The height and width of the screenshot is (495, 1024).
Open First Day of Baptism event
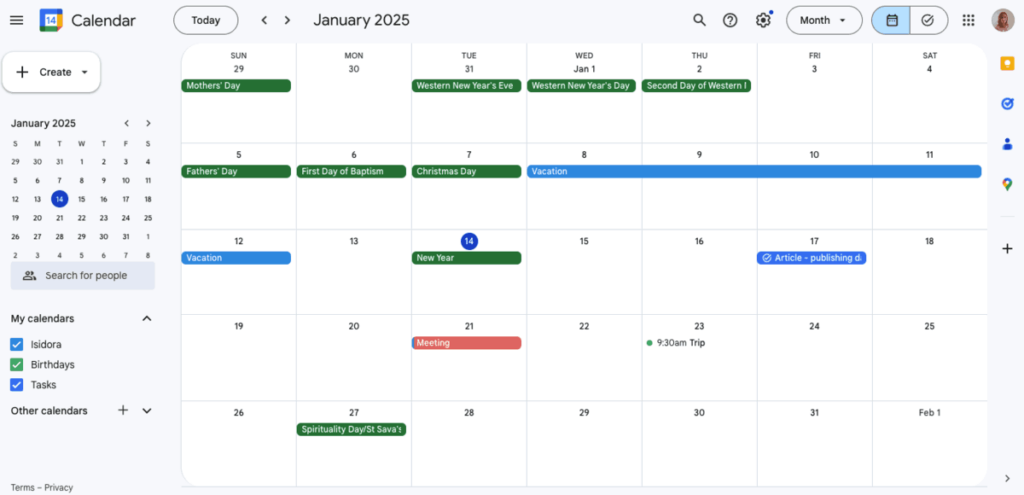351,171
